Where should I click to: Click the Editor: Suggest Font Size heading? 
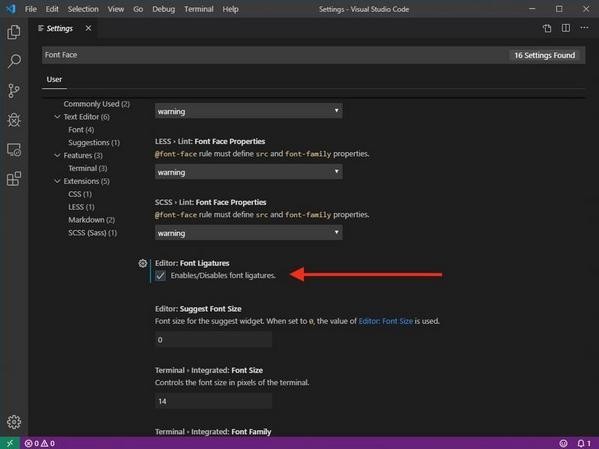(198, 309)
